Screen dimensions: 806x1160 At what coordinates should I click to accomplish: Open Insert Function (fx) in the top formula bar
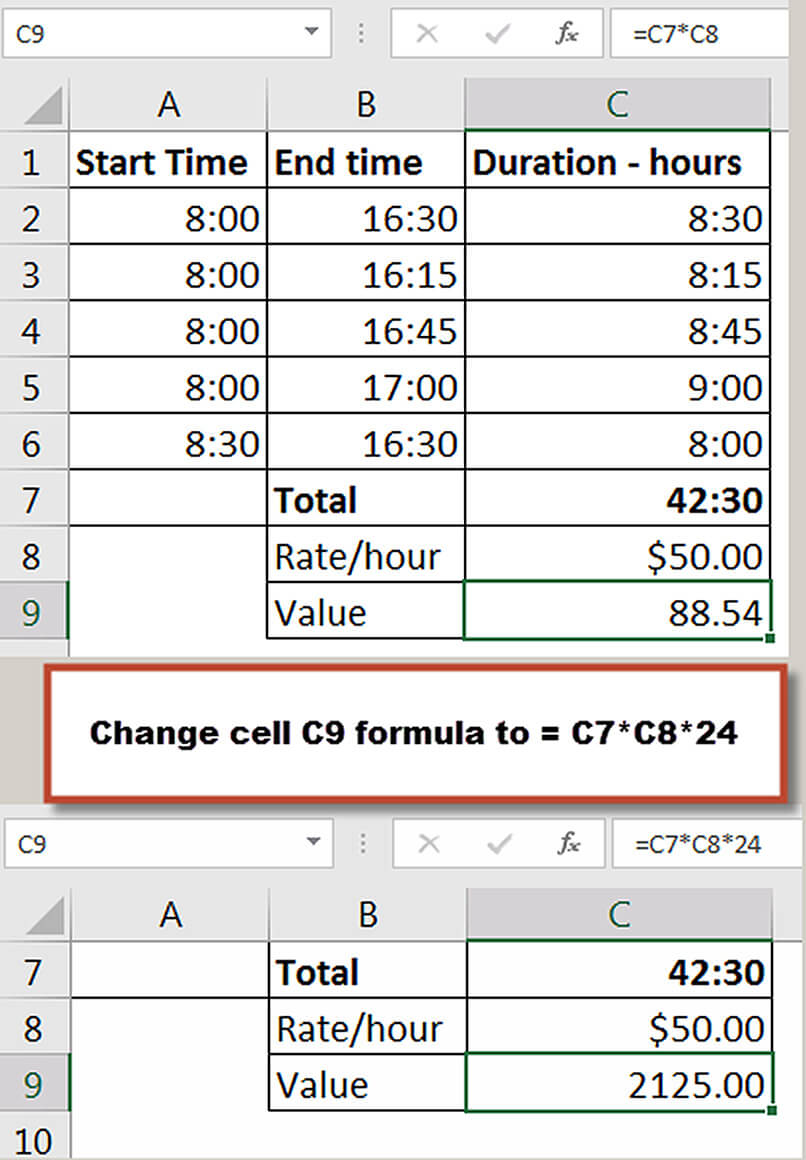tap(567, 33)
